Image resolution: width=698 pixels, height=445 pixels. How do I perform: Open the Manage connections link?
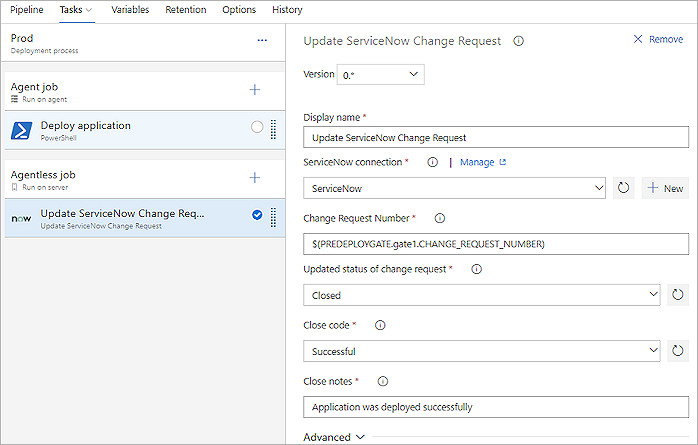483,162
